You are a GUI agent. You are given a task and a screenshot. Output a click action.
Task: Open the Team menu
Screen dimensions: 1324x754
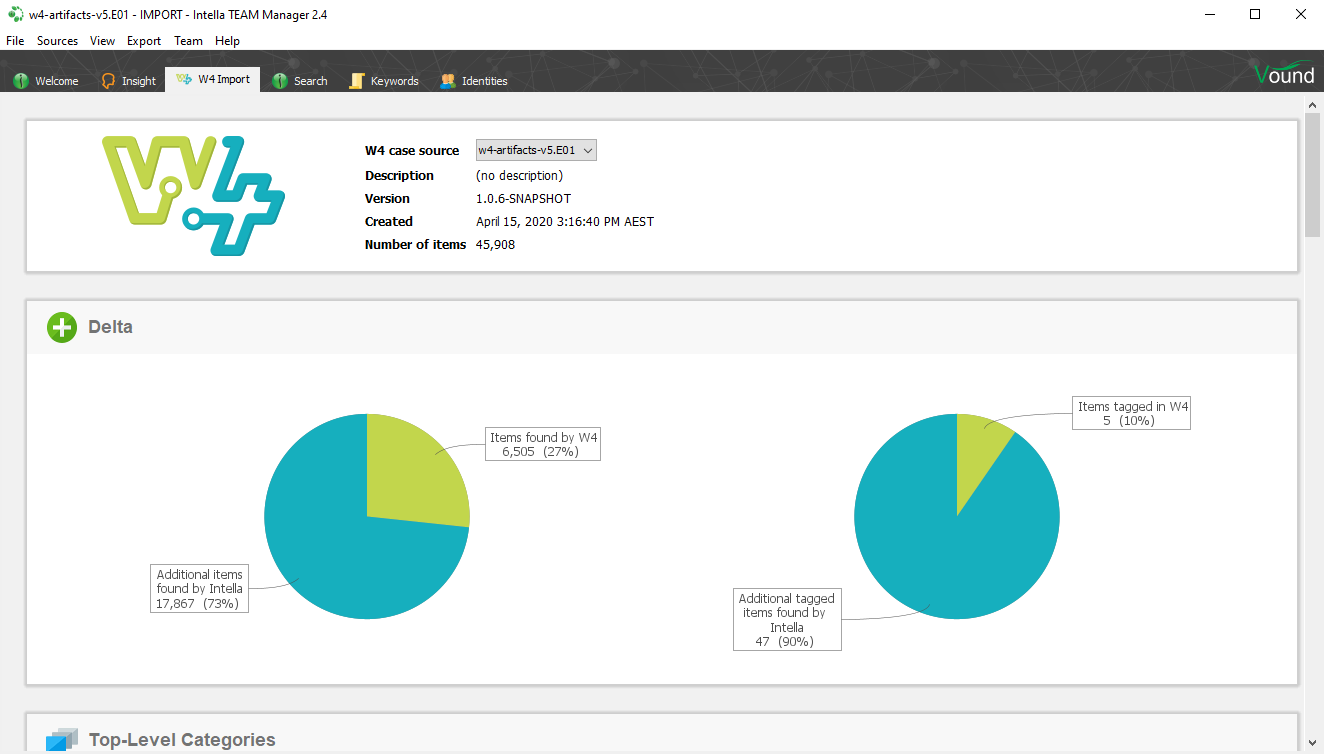[x=188, y=41]
